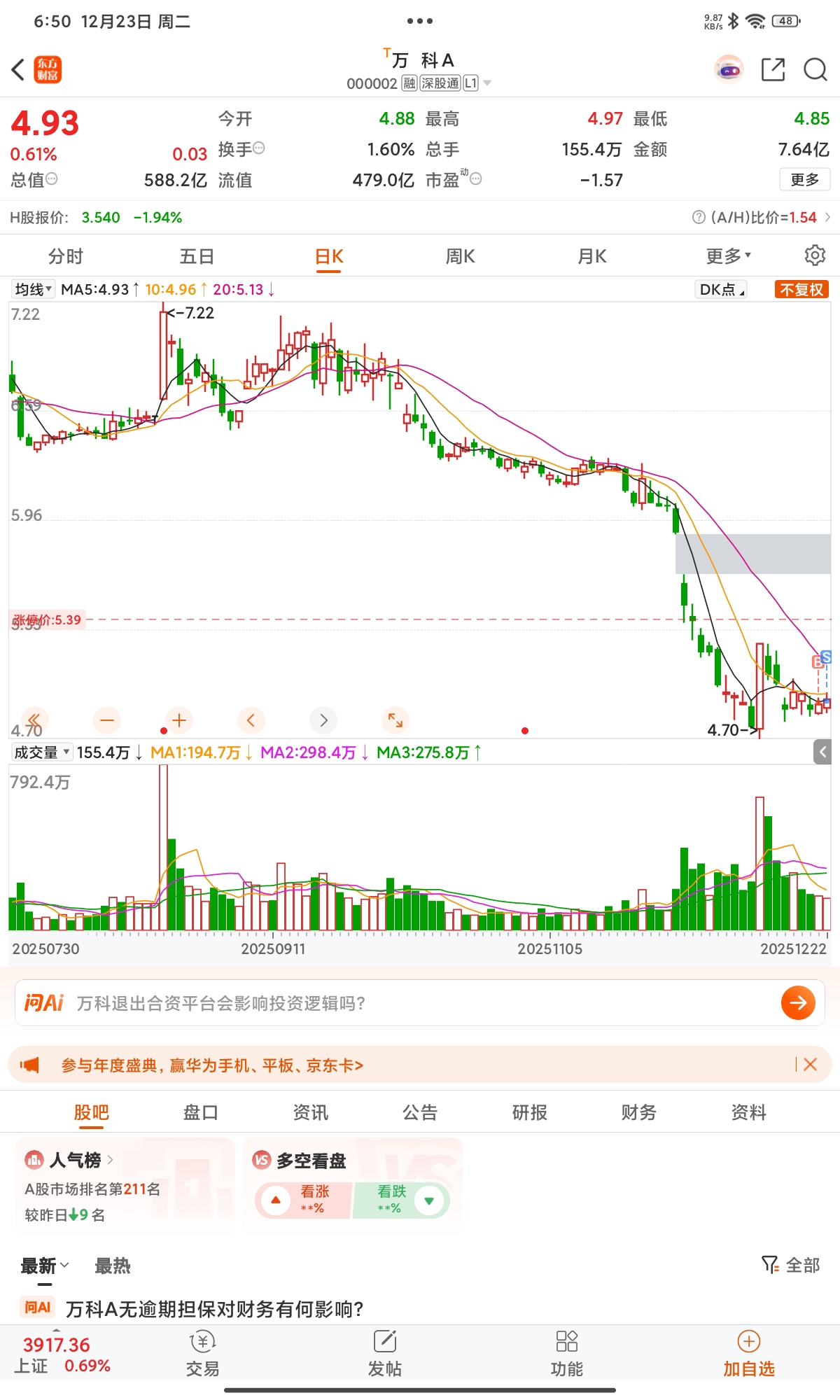Open 参与年度盛典 promotion link
The width and height of the screenshot is (840, 1400).
212,1065
